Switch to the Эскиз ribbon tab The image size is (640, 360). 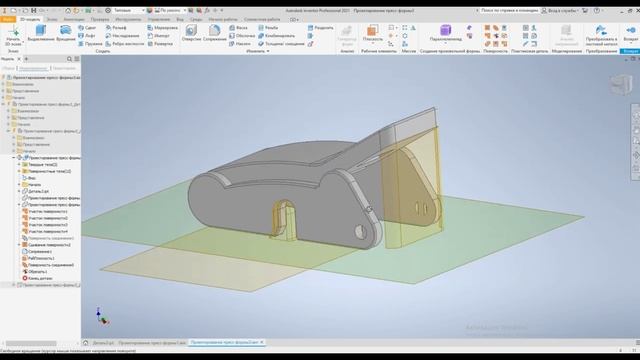52,19
